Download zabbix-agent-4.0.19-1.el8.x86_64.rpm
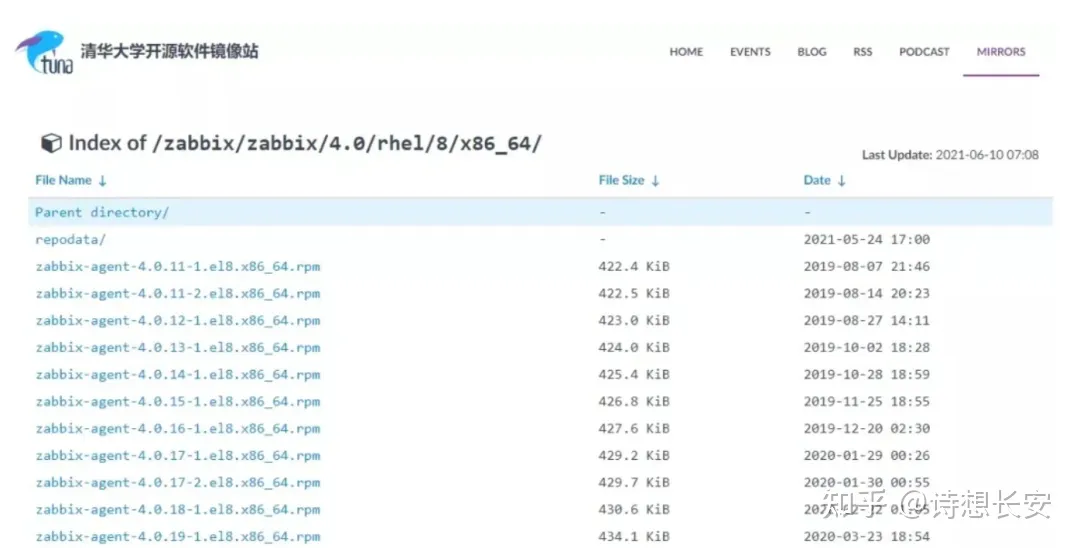1080x548 pixels. click(178, 536)
